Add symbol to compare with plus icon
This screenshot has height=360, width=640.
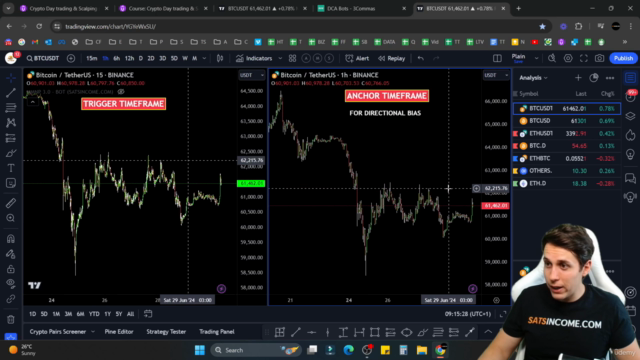click(x=71, y=58)
